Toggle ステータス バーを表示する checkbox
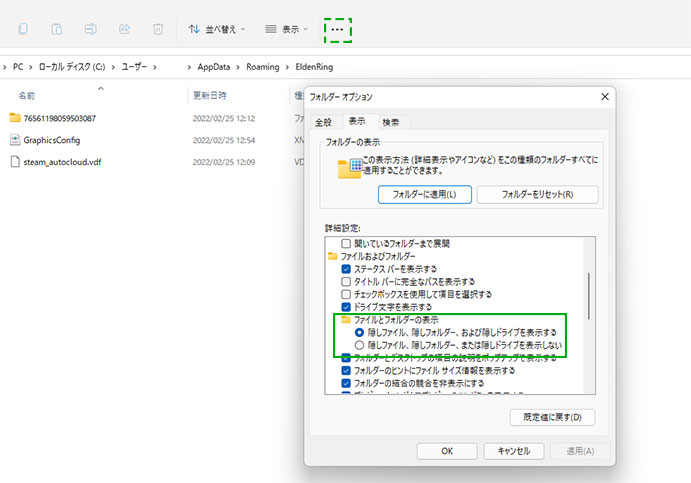 [x=347, y=270]
